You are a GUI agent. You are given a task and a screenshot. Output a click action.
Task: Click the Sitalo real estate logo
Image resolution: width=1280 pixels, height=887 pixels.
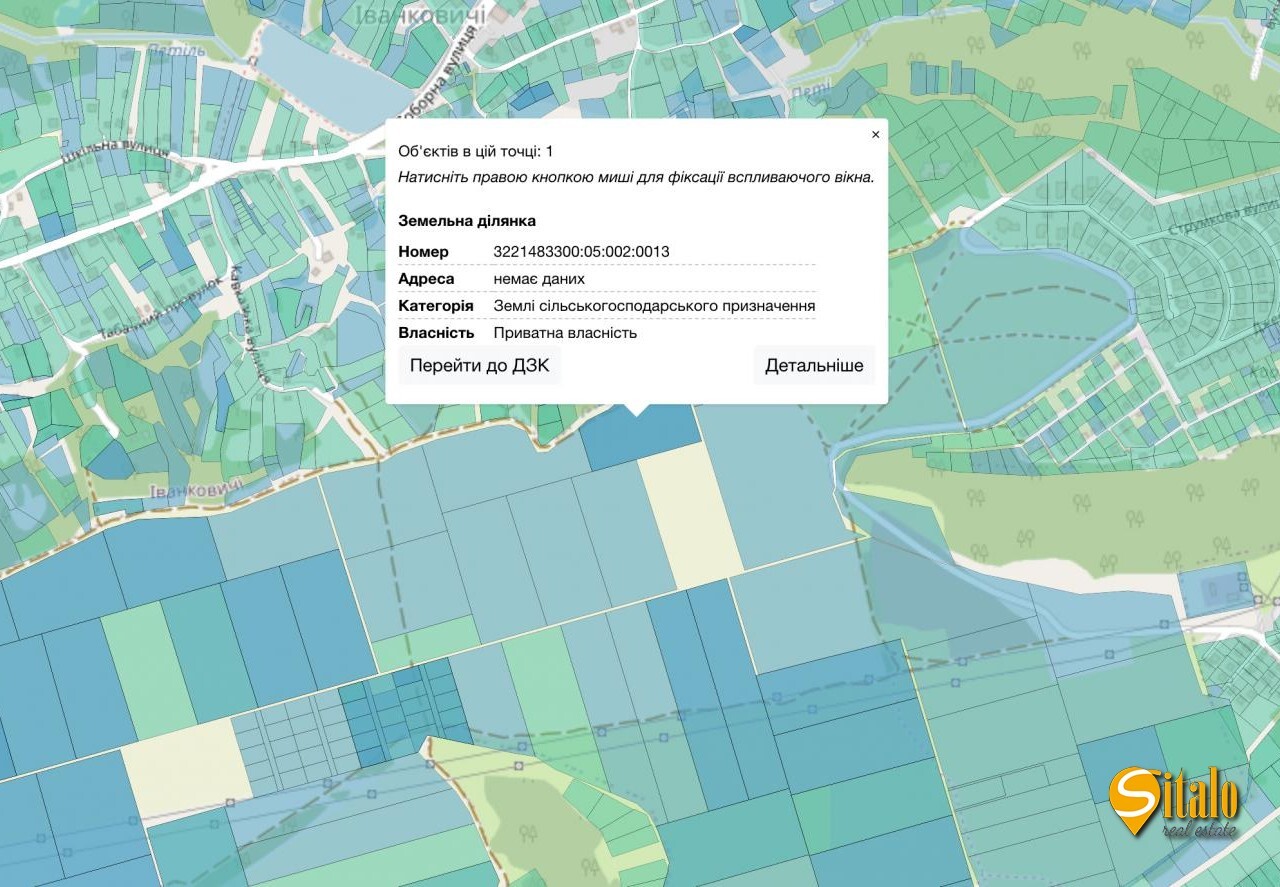click(1174, 802)
